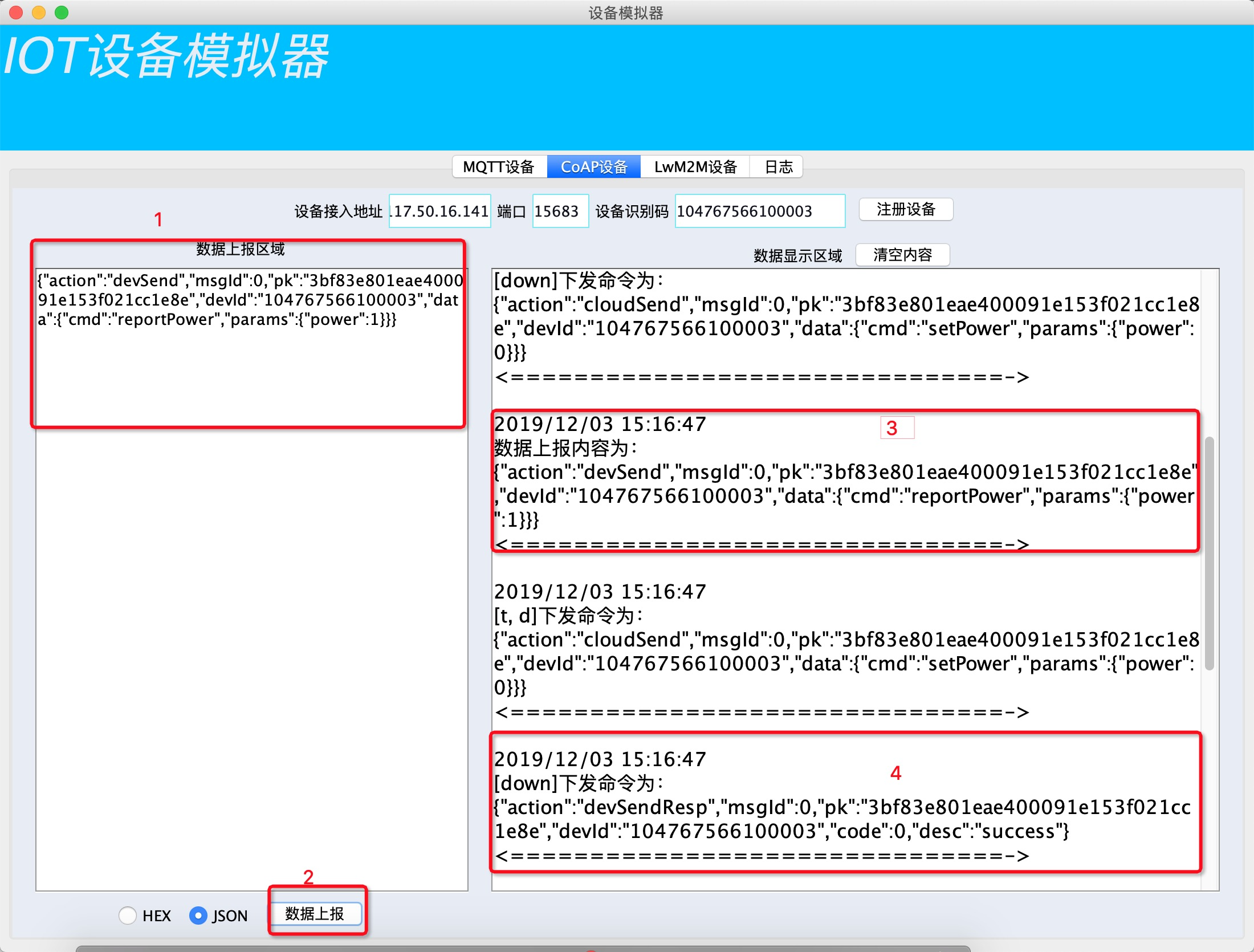1254x952 pixels.
Task: Open the LwM2M设备 tab
Action: pyautogui.click(x=695, y=167)
